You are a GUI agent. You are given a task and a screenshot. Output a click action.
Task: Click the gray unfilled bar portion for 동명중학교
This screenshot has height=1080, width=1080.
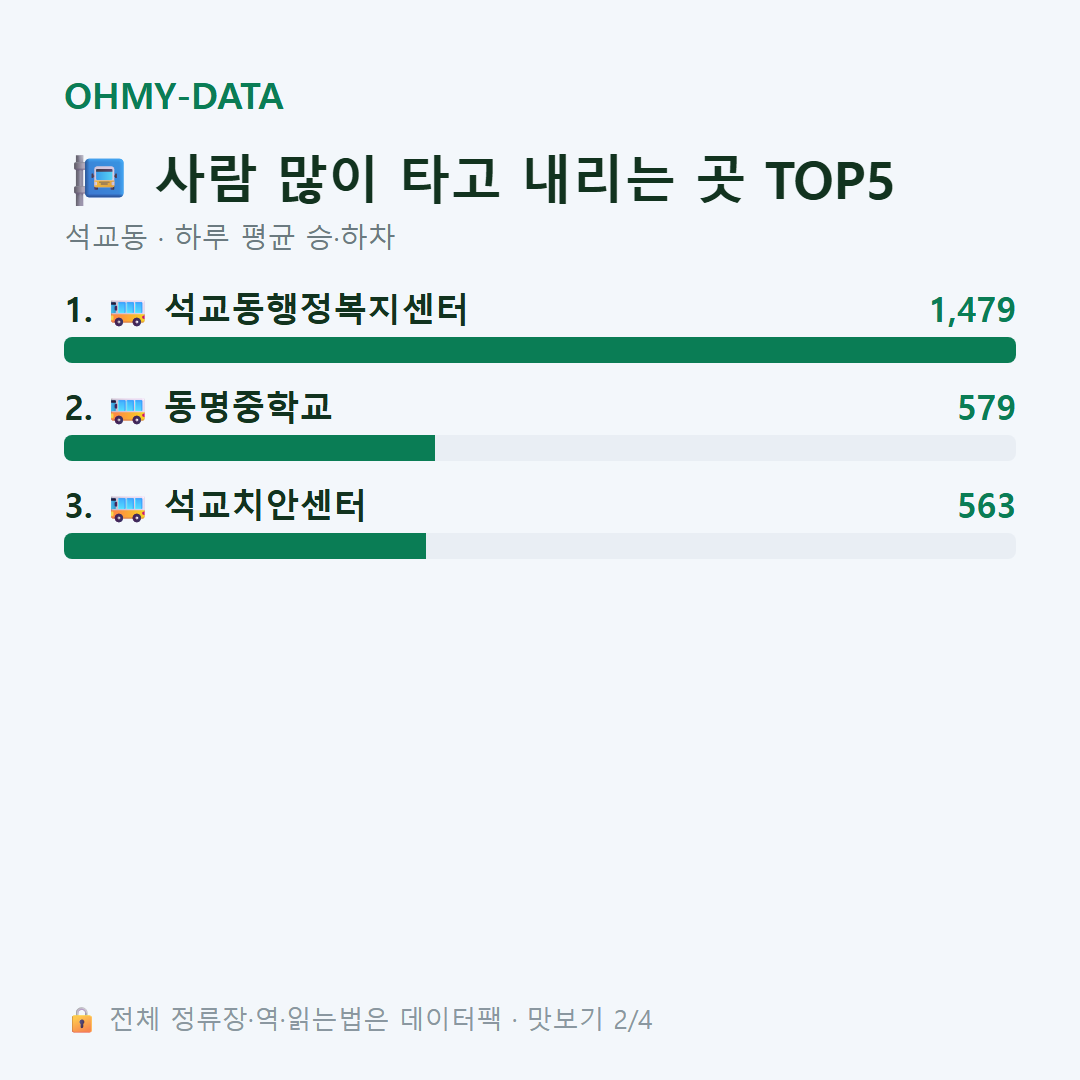(725, 448)
